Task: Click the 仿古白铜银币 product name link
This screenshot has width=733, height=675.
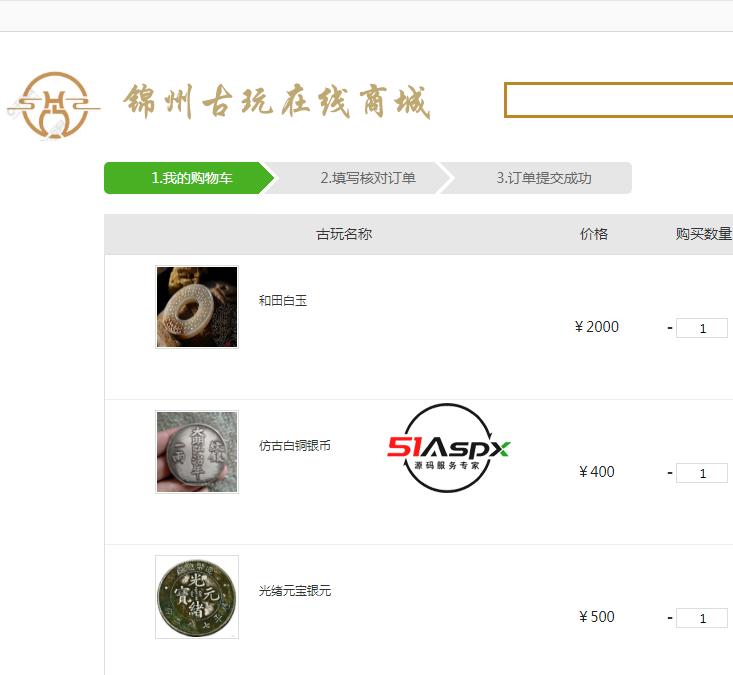Action: coord(295,445)
